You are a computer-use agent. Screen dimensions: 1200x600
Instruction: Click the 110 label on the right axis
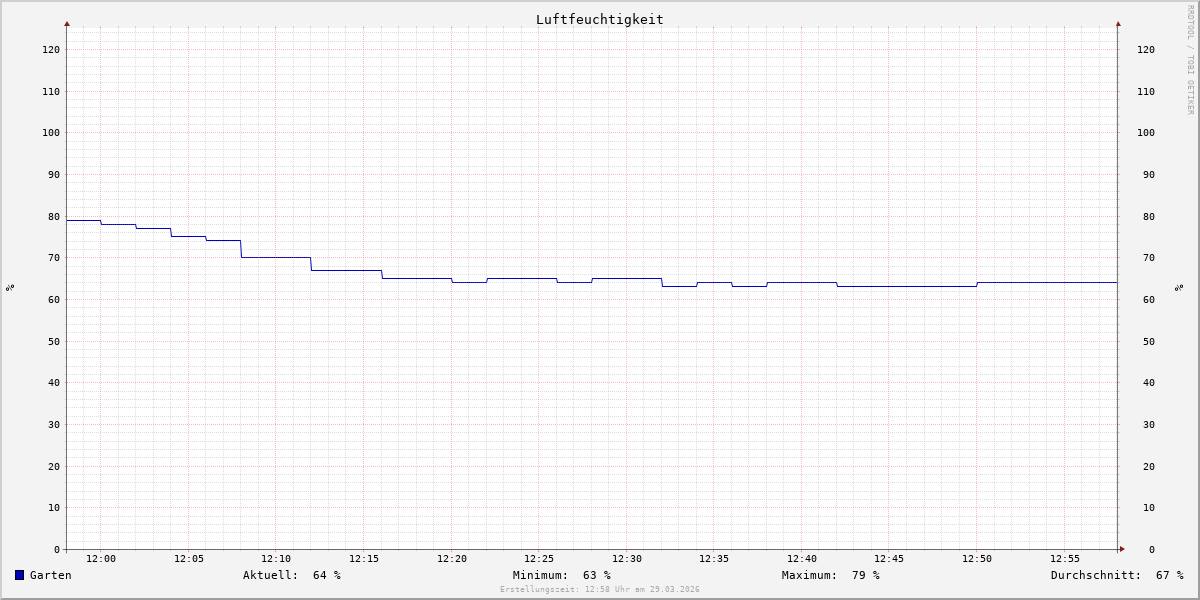click(x=1146, y=91)
